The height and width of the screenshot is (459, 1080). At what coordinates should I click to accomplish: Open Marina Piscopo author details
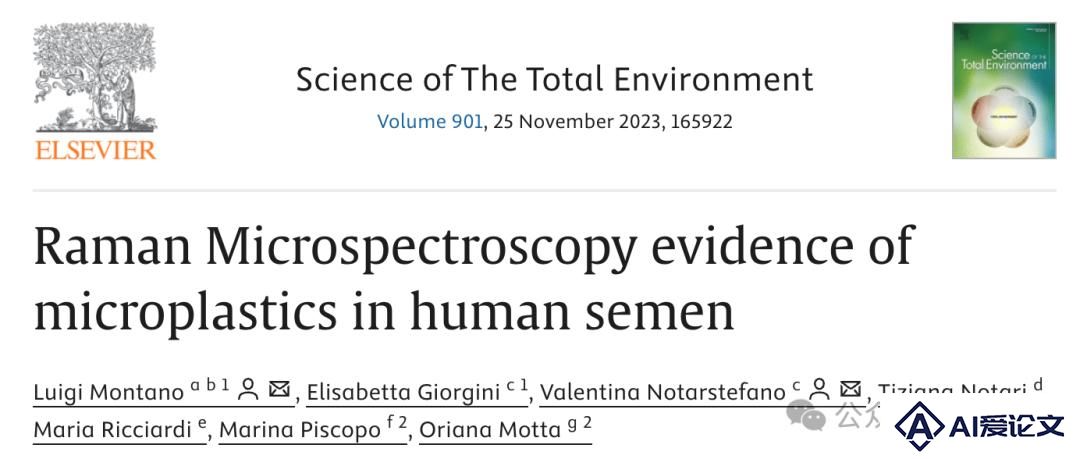coord(300,430)
